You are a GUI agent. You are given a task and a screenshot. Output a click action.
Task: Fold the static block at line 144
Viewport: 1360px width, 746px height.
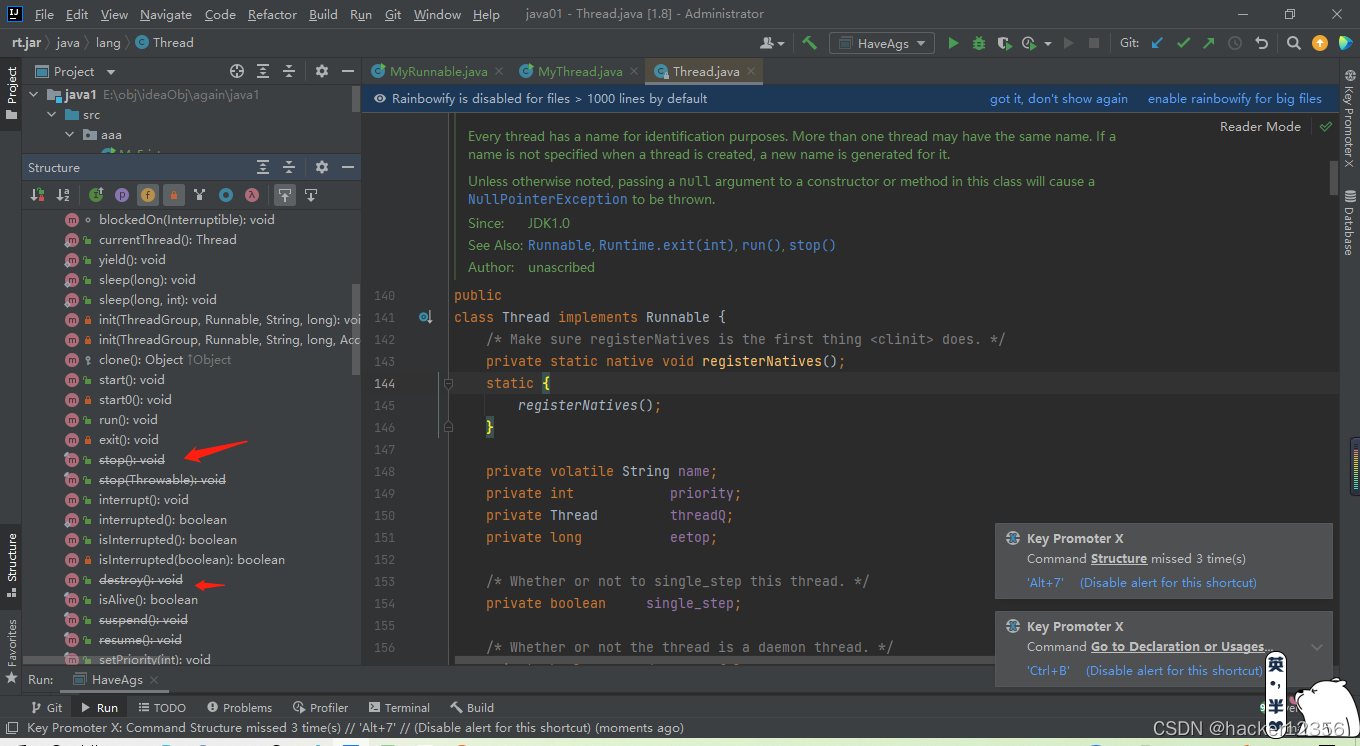pos(448,383)
